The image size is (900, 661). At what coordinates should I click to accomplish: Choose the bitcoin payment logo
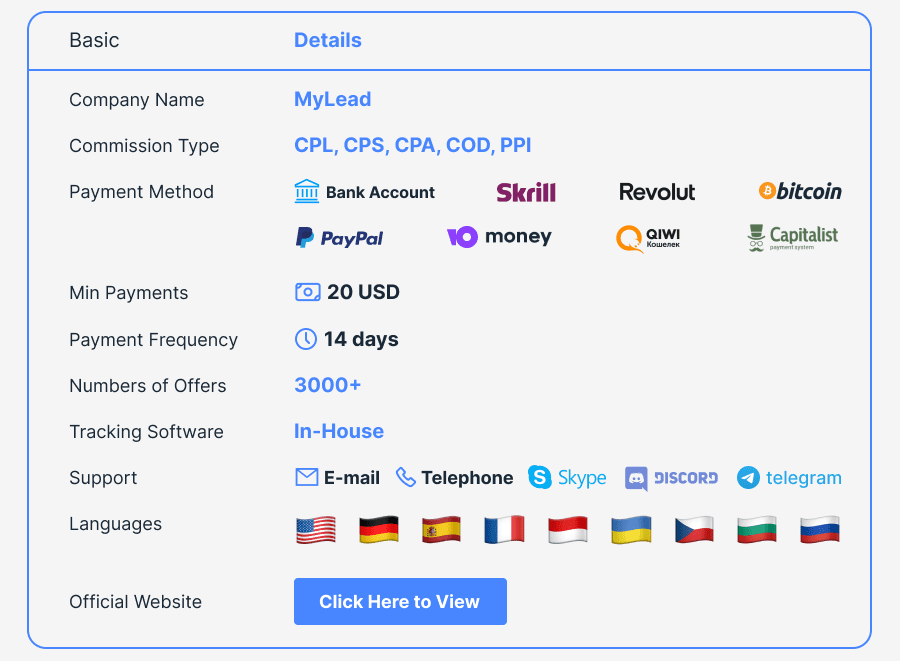point(800,191)
